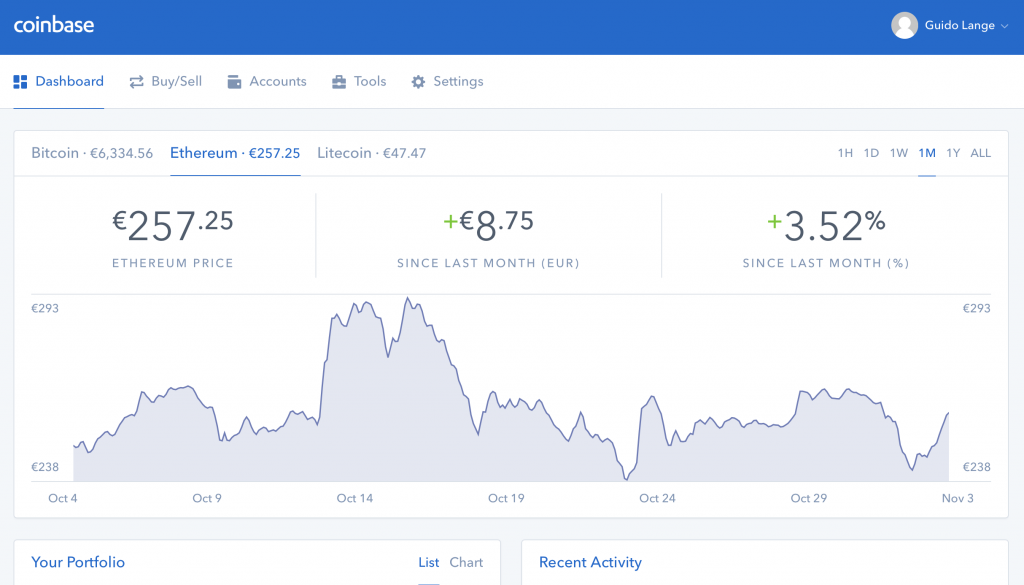1024x585 pixels.
Task: Set chart range to 1M
Action: click(927, 153)
